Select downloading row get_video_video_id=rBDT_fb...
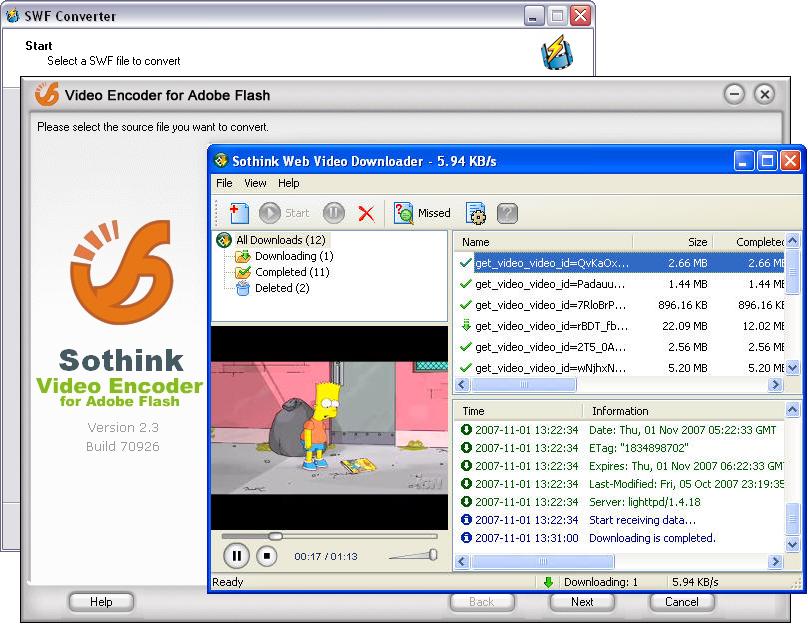 coord(620,326)
